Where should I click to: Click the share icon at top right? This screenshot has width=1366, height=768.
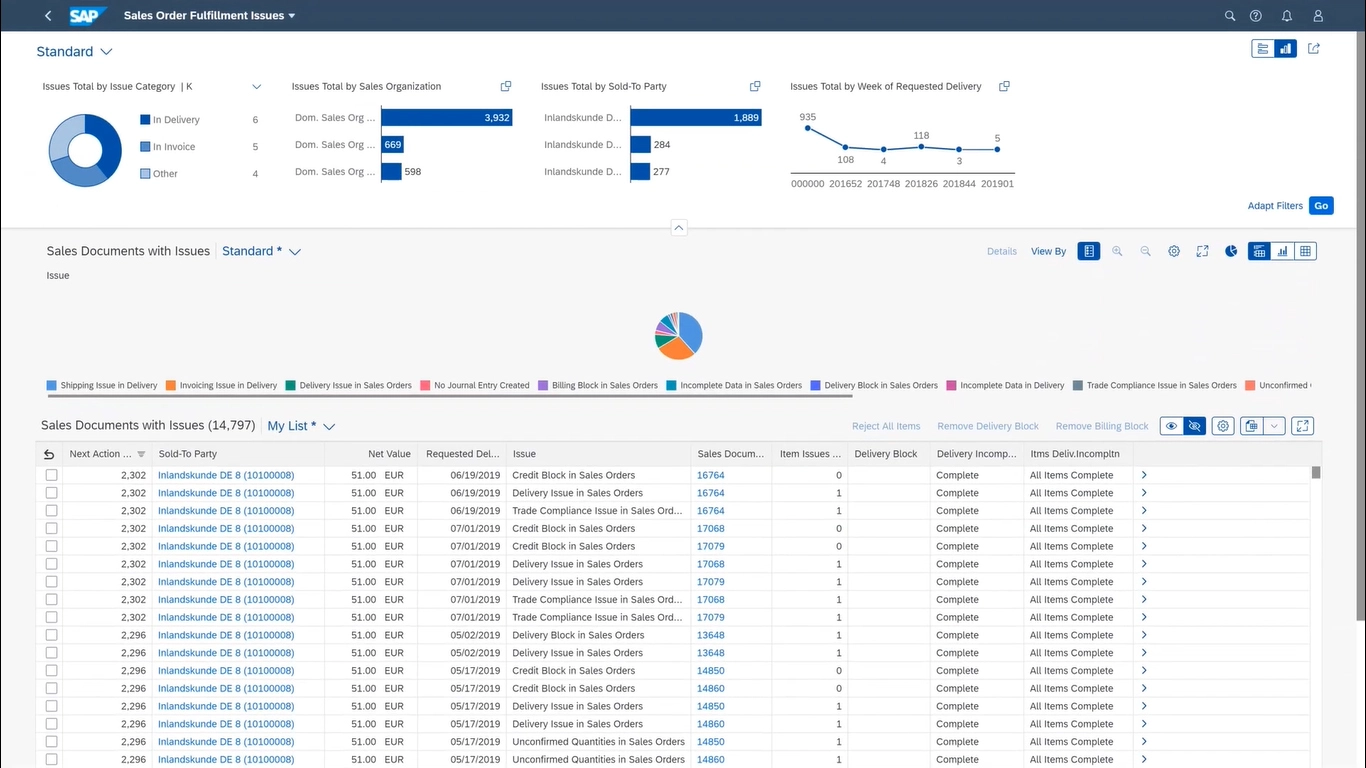click(1314, 49)
